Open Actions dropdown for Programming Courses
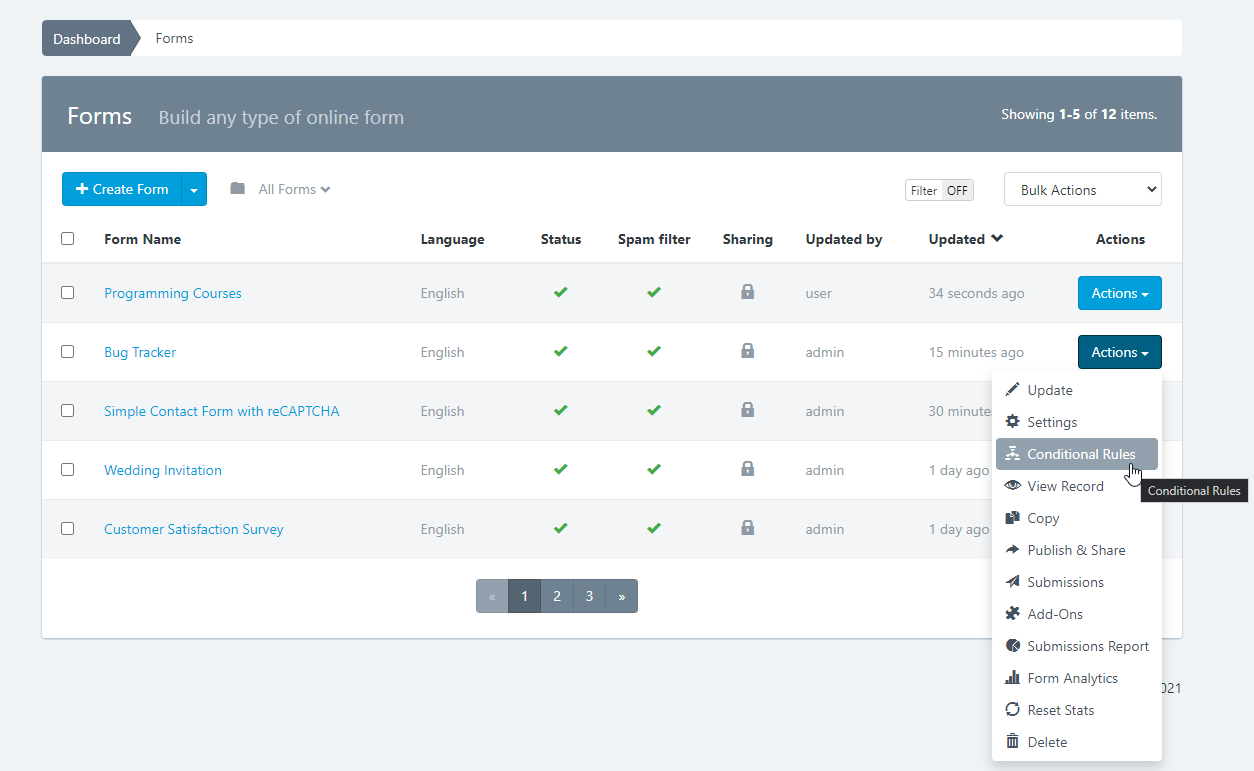This screenshot has height=771, width=1254. pyautogui.click(x=1119, y=293)
